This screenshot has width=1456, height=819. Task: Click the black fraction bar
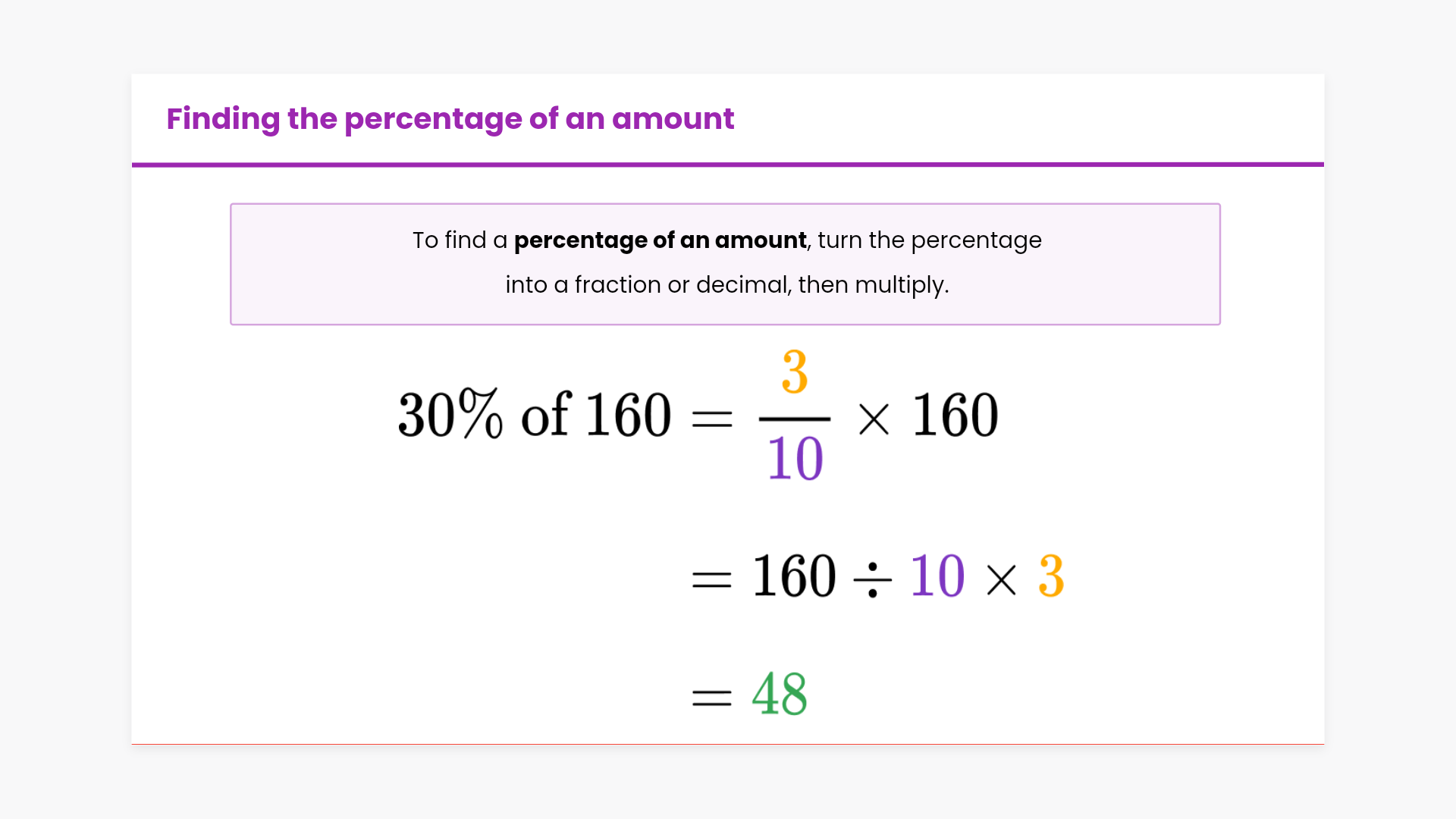795,419
